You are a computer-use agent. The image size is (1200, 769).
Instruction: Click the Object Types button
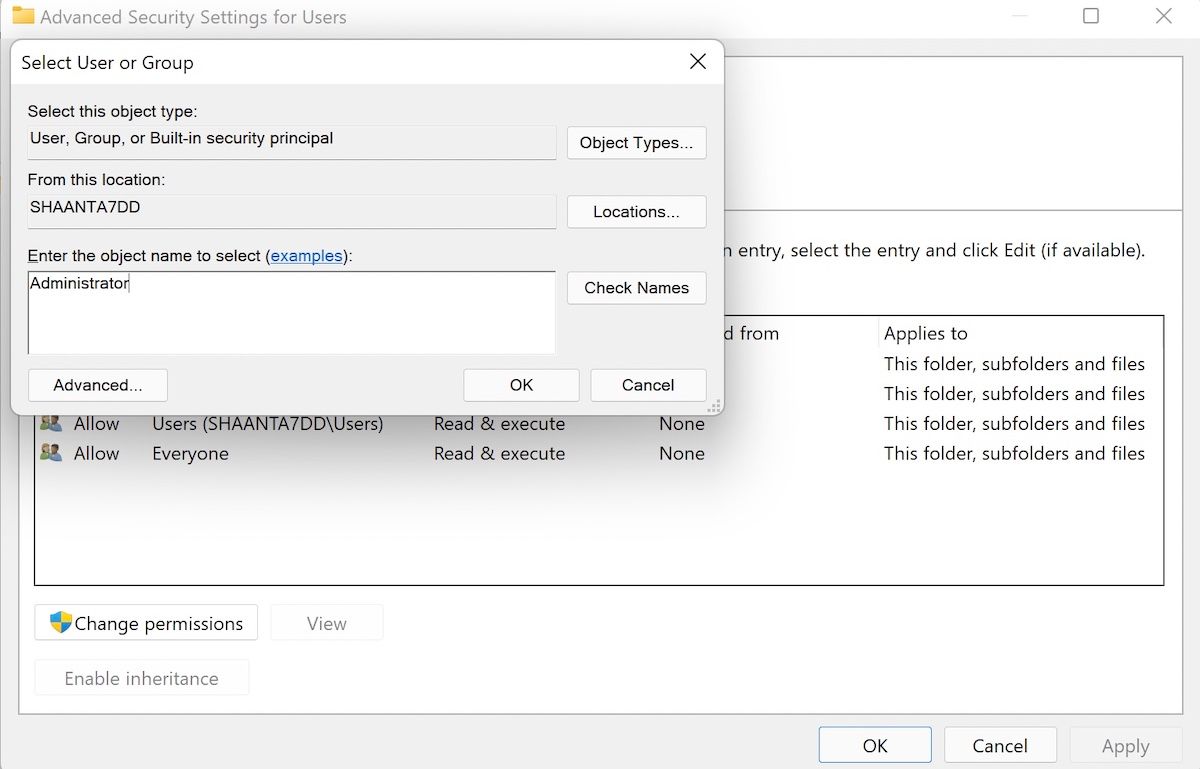[636, 143]
